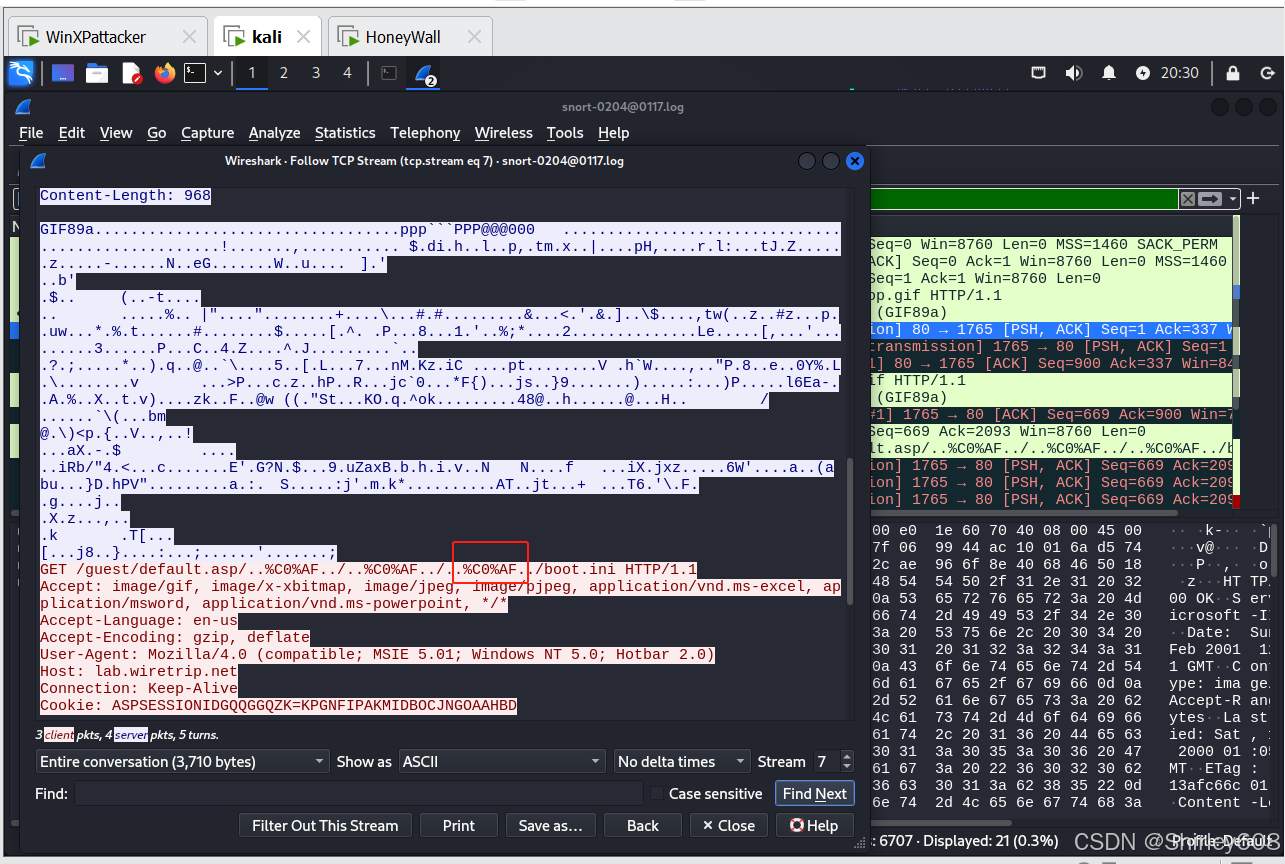Image resolution: width=1285 pixels, height=864 pixels.
Task: Click the 'Connection: Keep-Alive' line
Action: pyautogui.click(x=139, y=689)
